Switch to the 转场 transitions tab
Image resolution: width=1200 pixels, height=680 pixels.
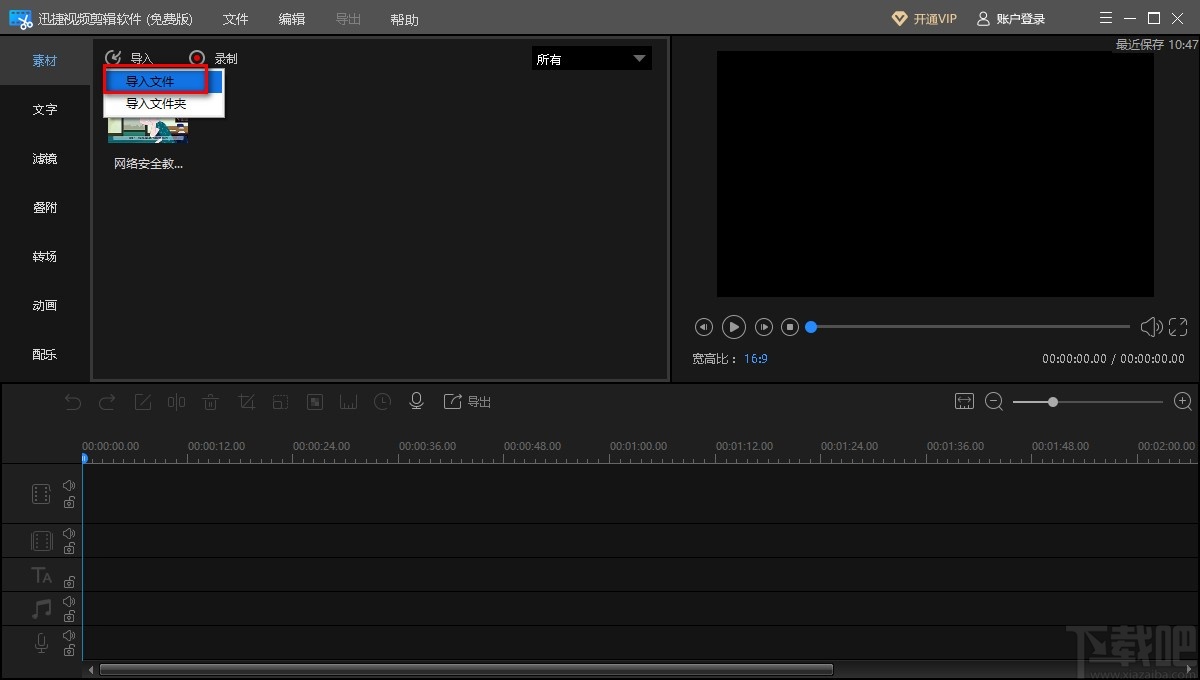(x=45, y=257)
